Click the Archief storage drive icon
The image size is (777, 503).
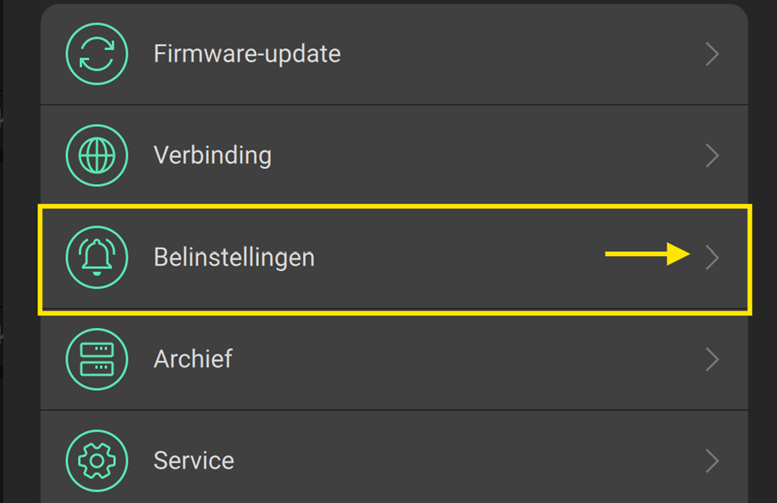click(x=96, y=359)
